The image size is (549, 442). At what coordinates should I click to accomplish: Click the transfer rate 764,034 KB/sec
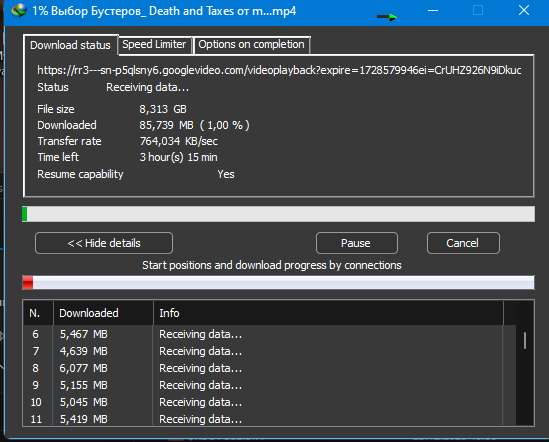point(179,141)
